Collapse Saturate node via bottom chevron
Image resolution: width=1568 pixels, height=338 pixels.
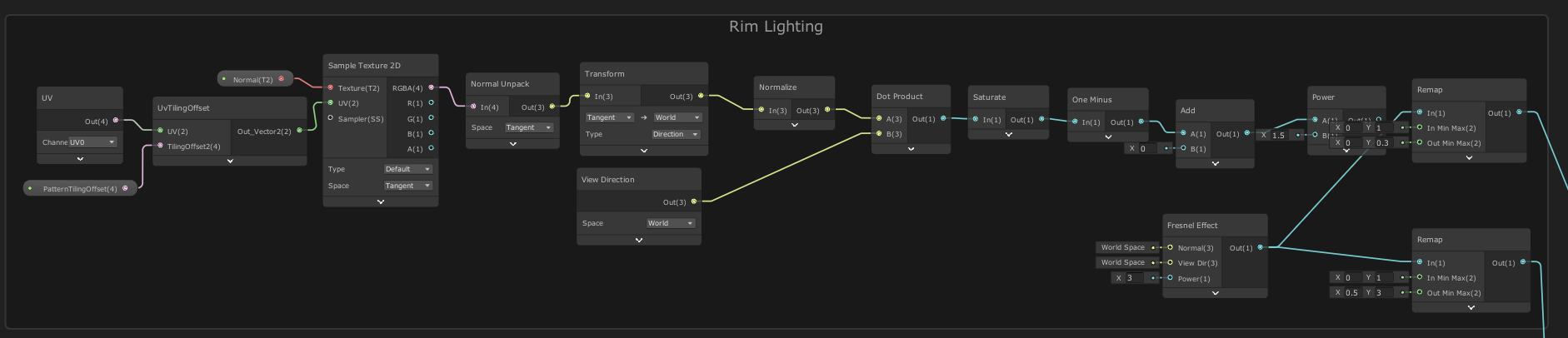[x=1008, y=134]
